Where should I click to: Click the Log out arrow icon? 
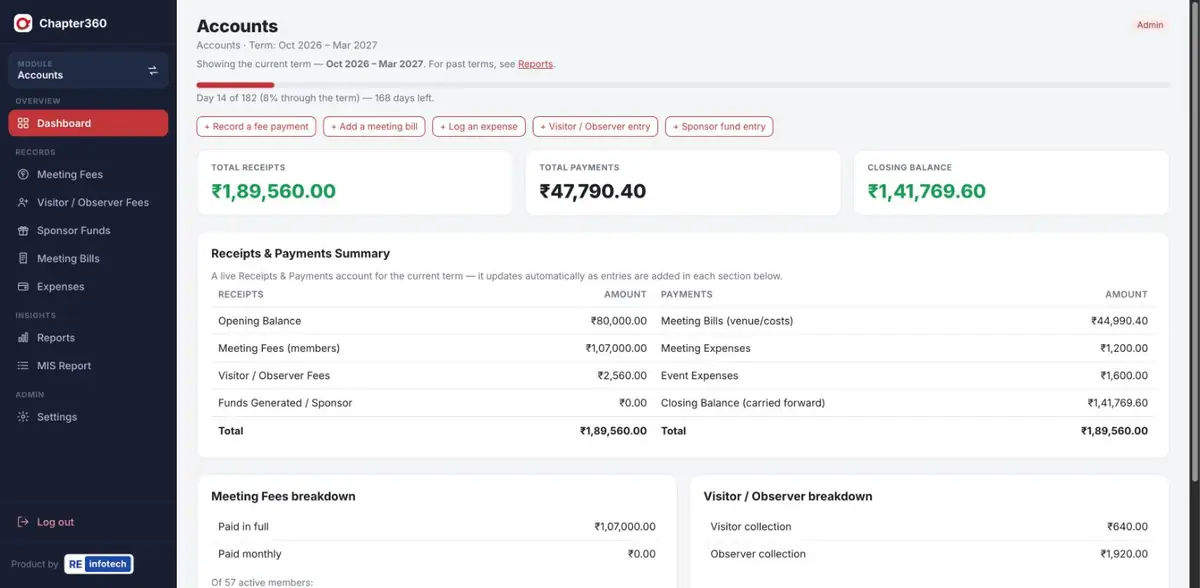coord(23,522)
